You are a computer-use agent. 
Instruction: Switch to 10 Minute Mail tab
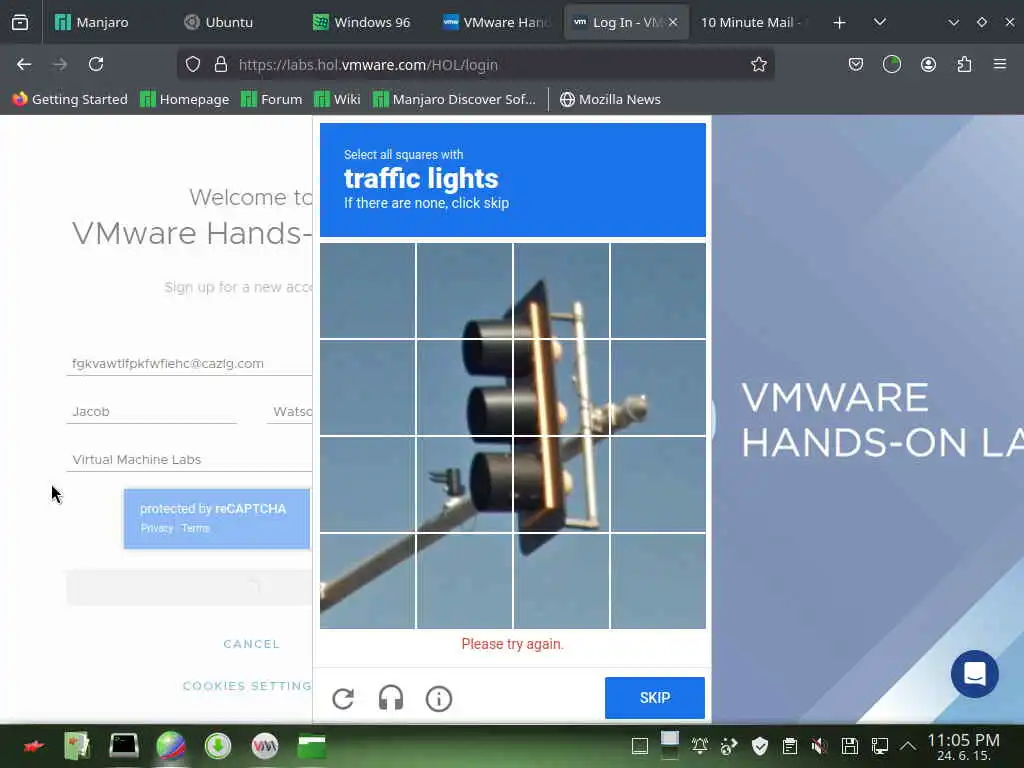[x=751, y=22]
